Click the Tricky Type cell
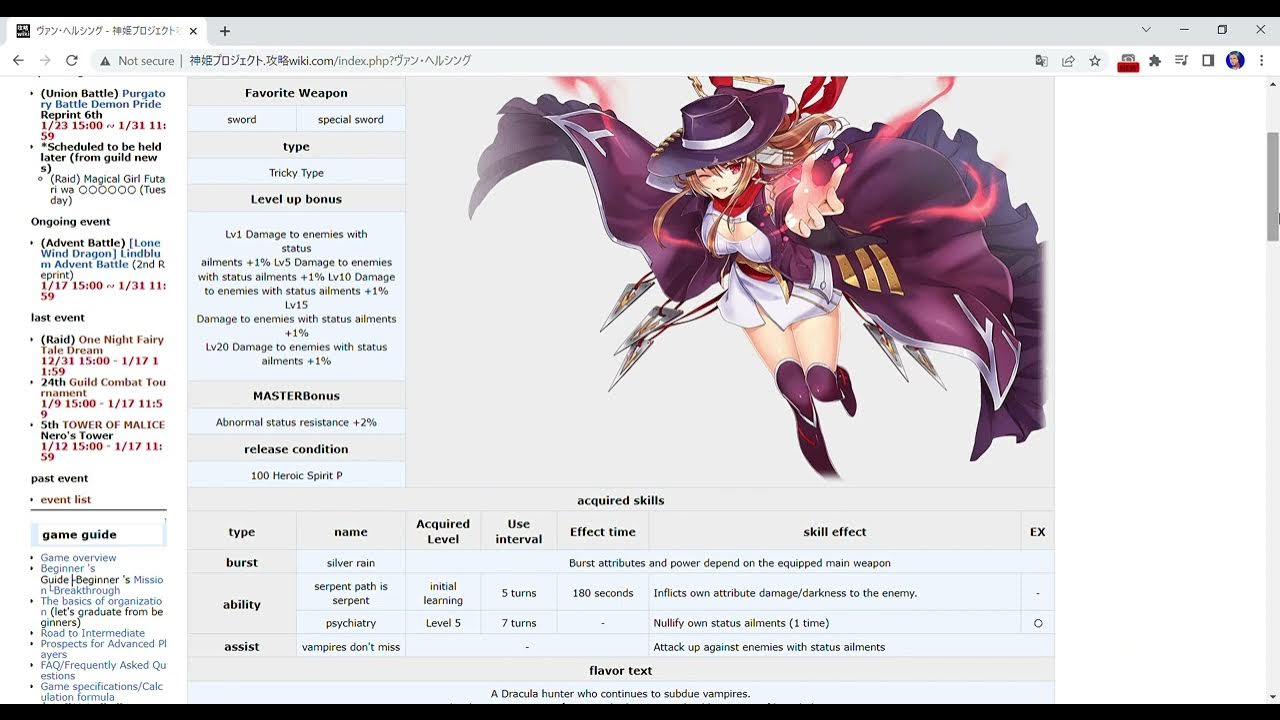Screen dimensions: 1280x720 296,173
